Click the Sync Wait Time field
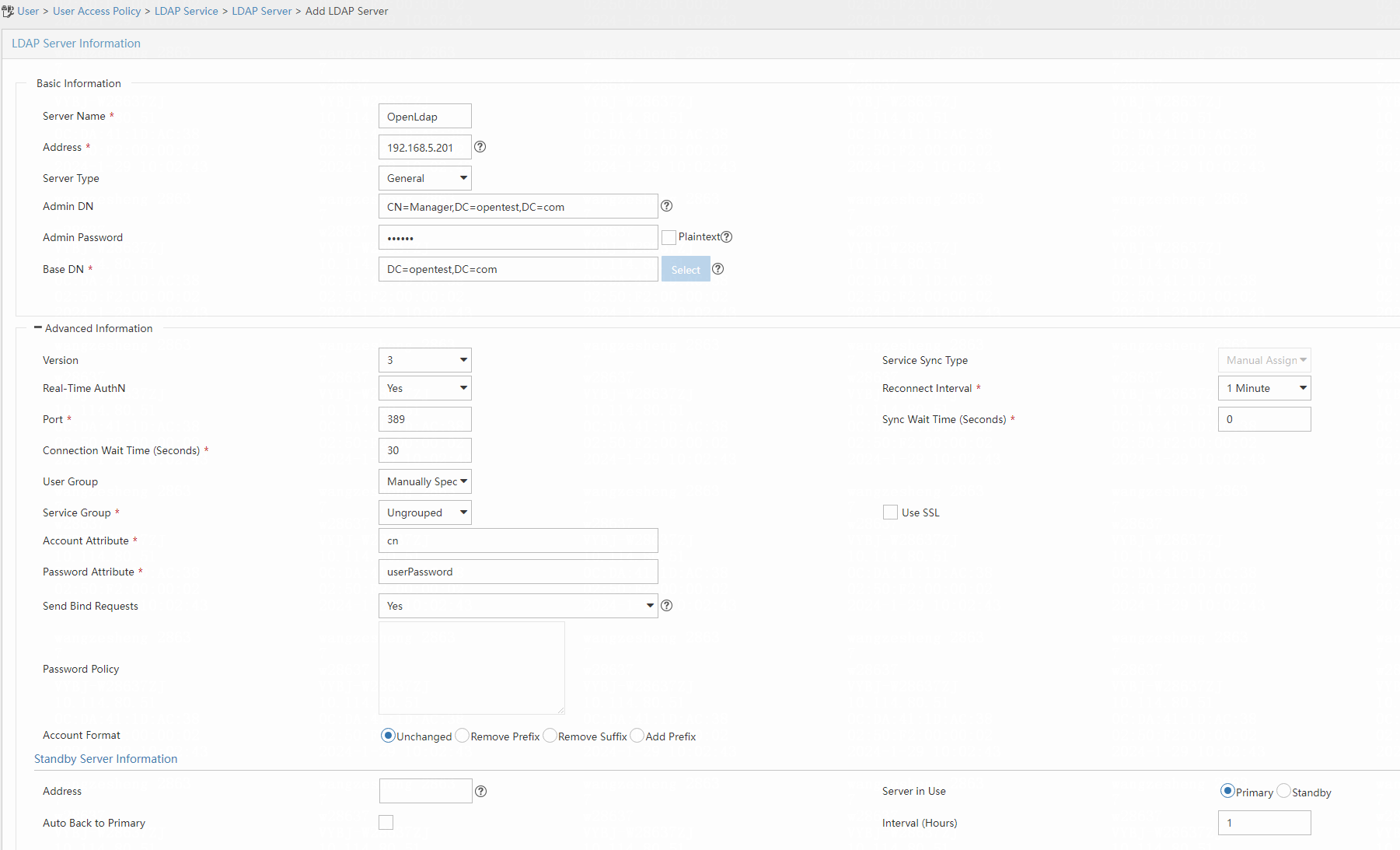1400x850 pixels. [x=1265, y=419]
